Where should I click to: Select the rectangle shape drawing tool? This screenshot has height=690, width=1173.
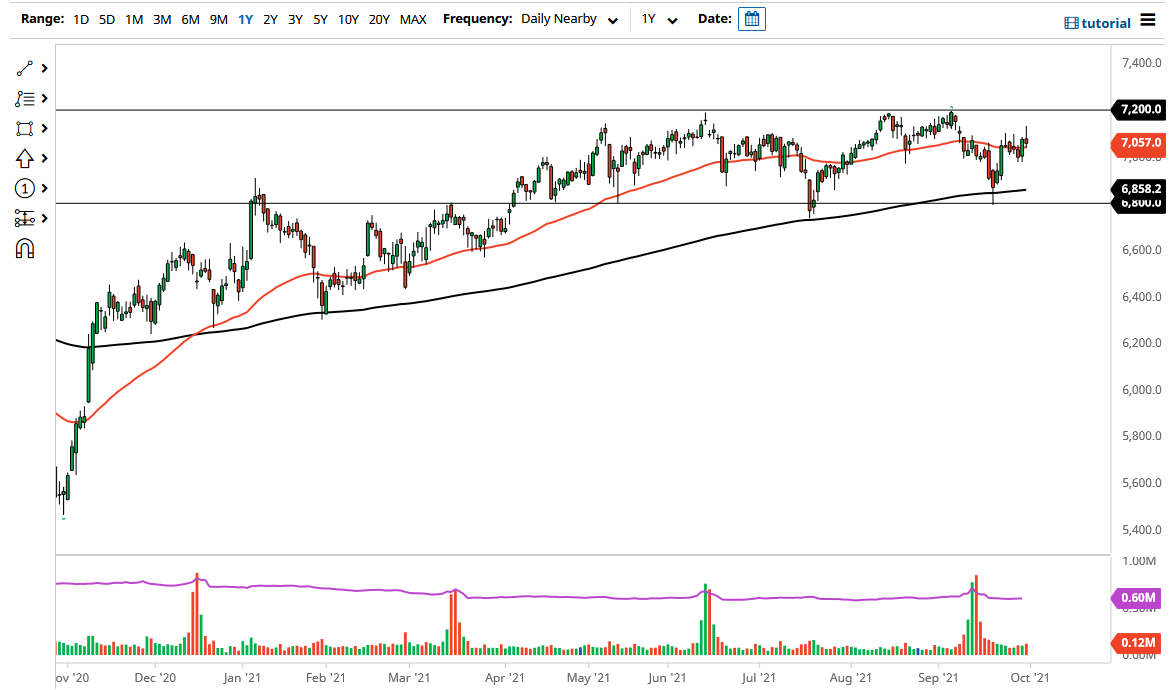(x=24, y=128)
